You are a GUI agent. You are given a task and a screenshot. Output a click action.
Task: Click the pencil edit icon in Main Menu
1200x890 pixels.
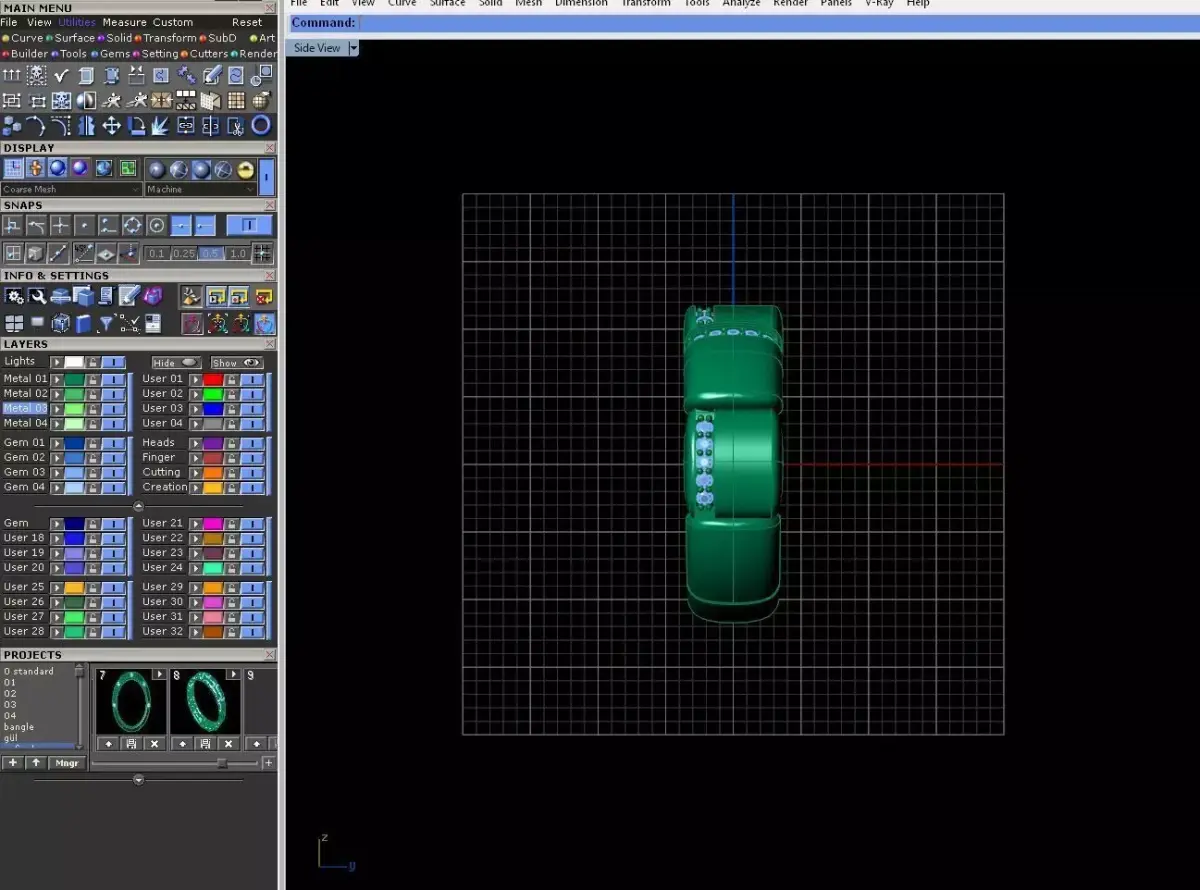coord(212,76)
